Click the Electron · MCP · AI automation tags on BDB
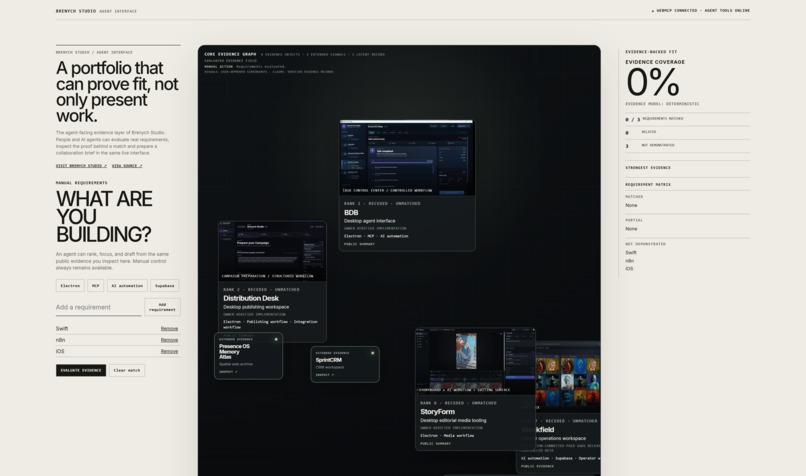 376,236
